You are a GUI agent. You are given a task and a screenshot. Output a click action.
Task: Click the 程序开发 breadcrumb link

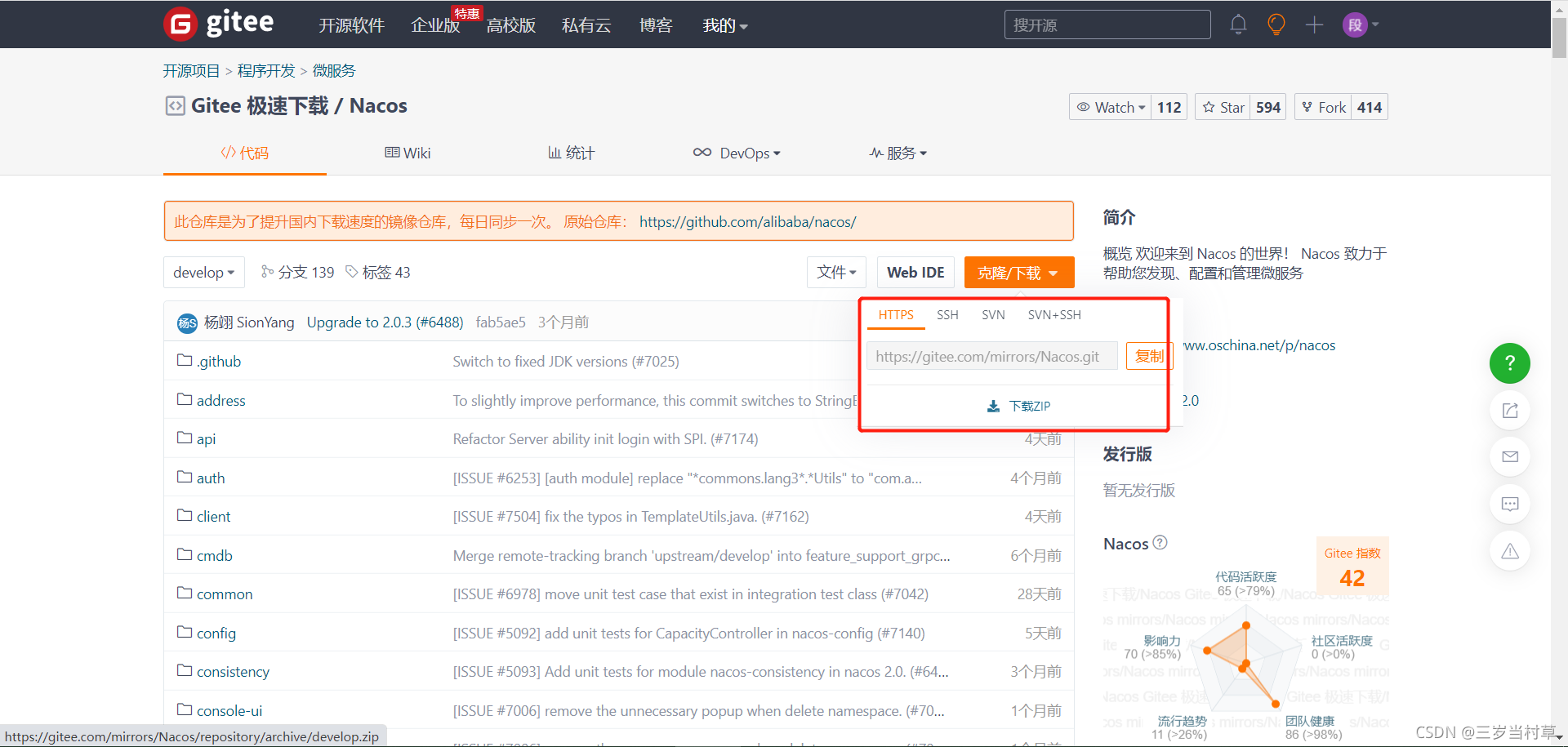266,71
